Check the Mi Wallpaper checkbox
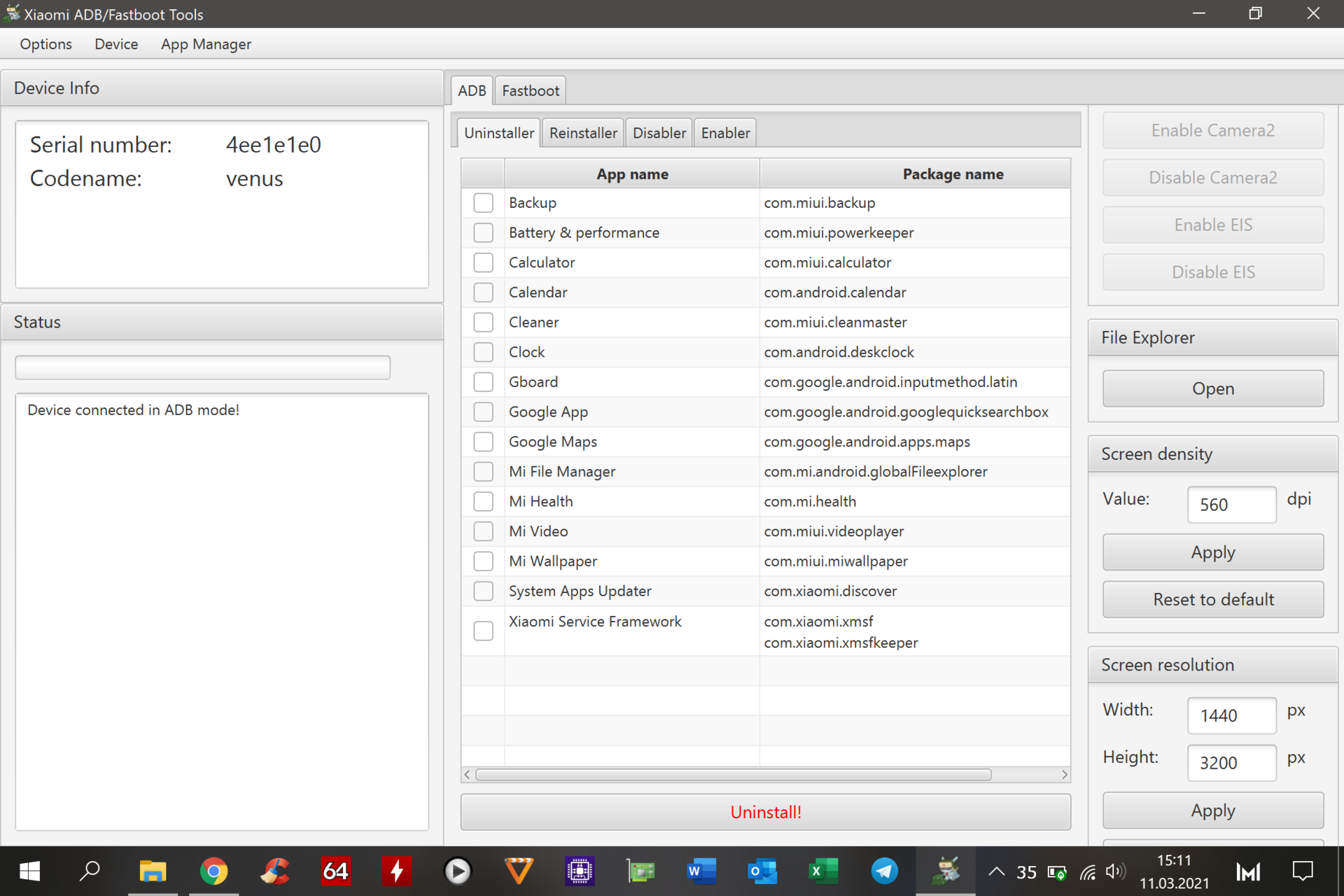 483,561
